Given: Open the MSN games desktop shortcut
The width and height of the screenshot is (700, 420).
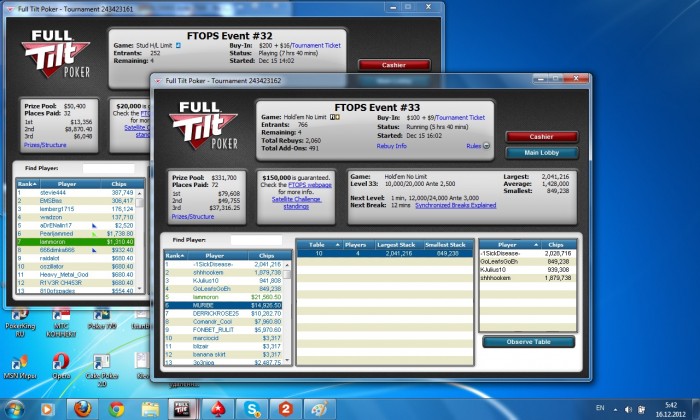Looking at the screenshot, I should click(x=20, y=367).
